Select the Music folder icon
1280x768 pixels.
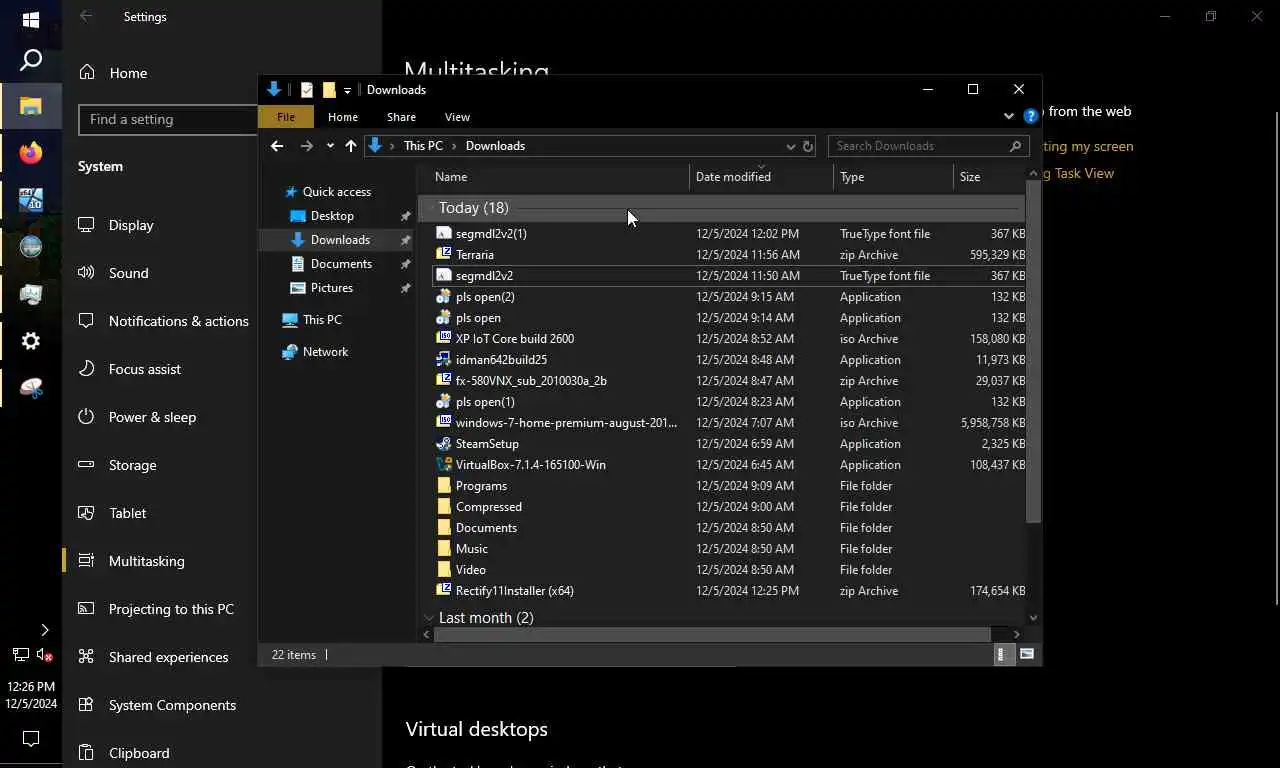[444, 548]
